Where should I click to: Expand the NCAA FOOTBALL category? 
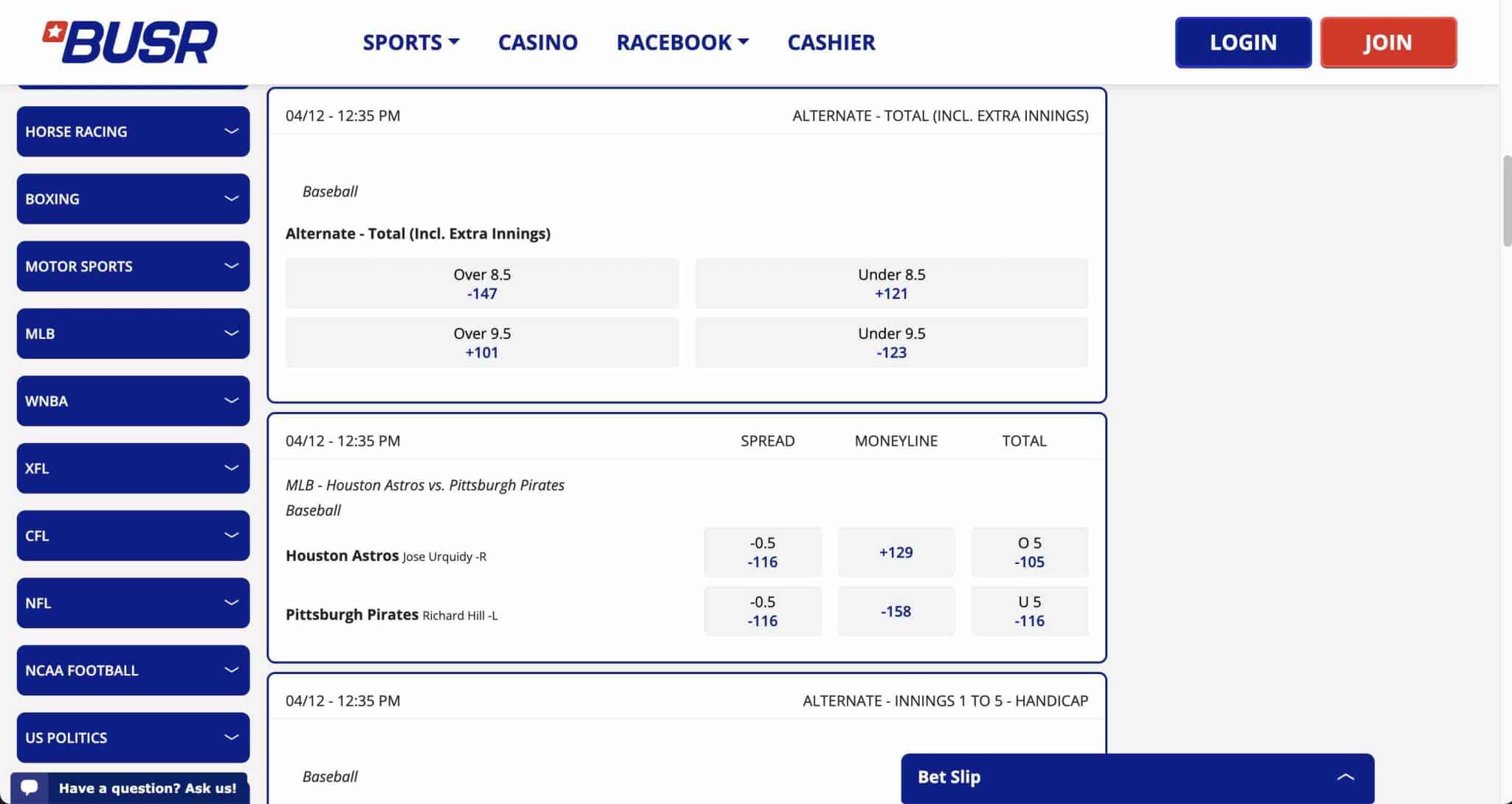133,670
